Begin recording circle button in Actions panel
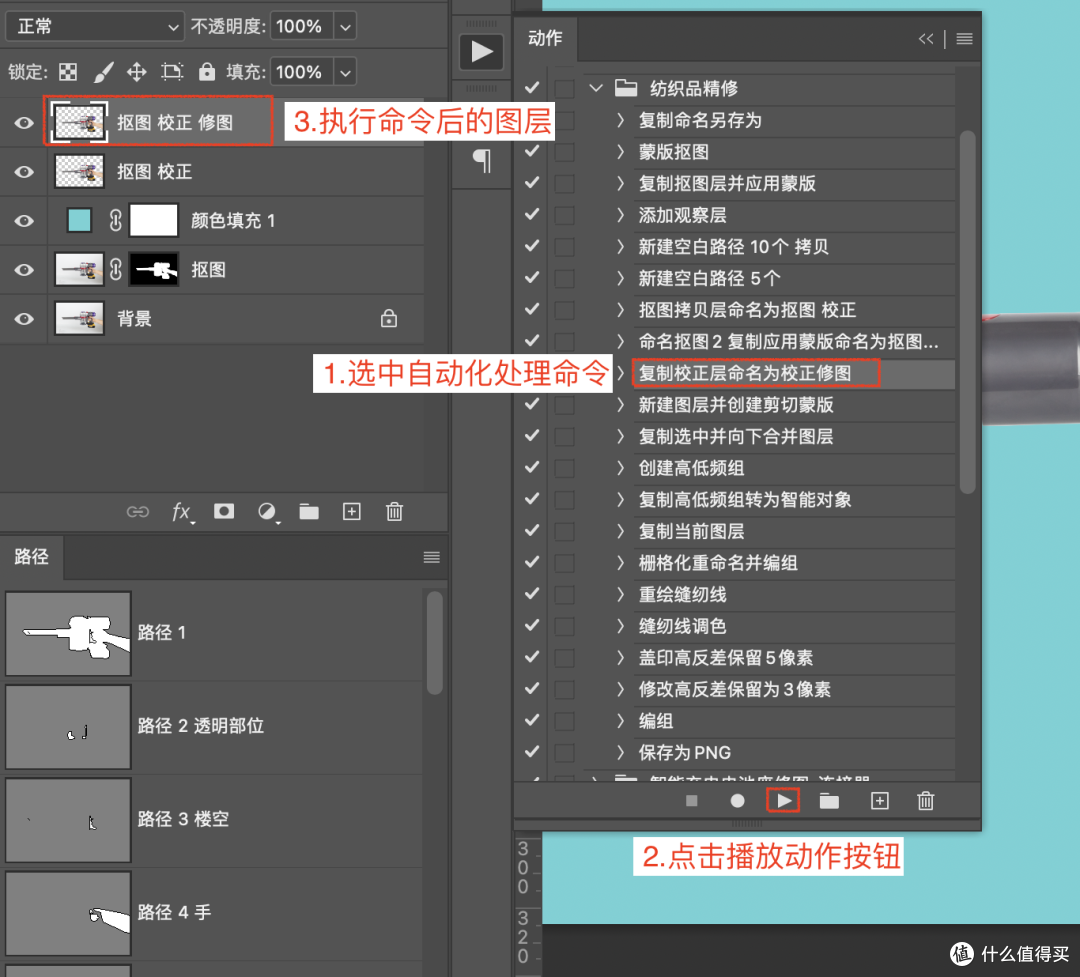 point(738,801)
